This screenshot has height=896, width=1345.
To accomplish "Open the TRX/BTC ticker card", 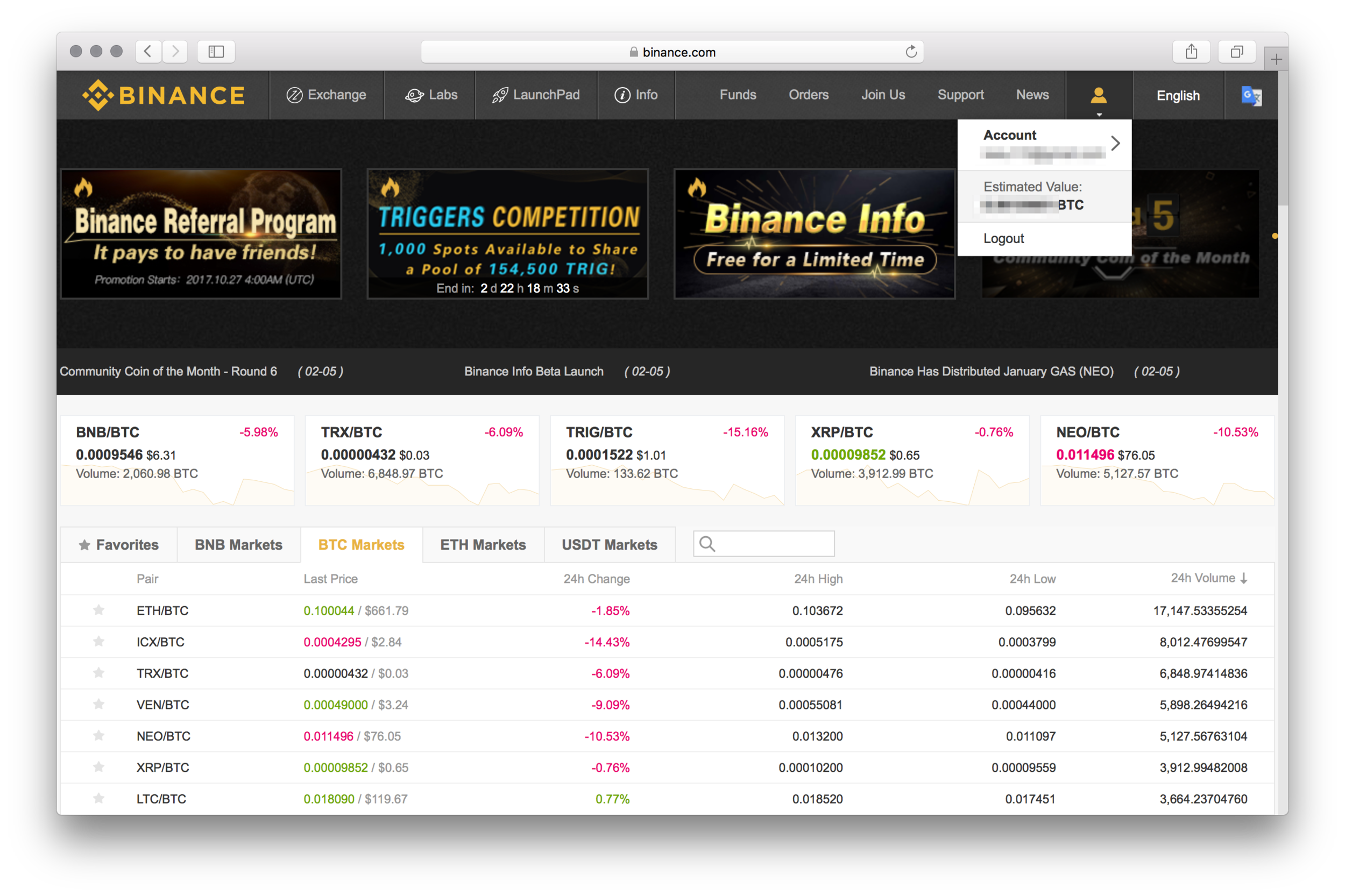I will tap(422, 460).
